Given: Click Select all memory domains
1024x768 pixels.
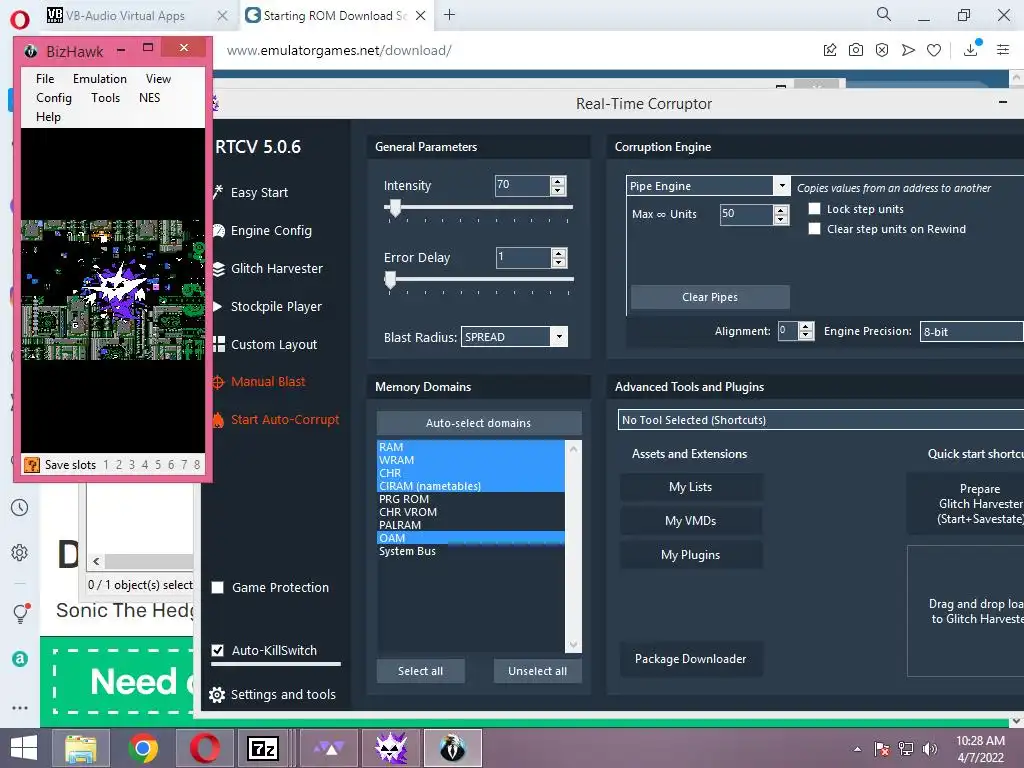Looking at the screenshot, I should point(421,671).
